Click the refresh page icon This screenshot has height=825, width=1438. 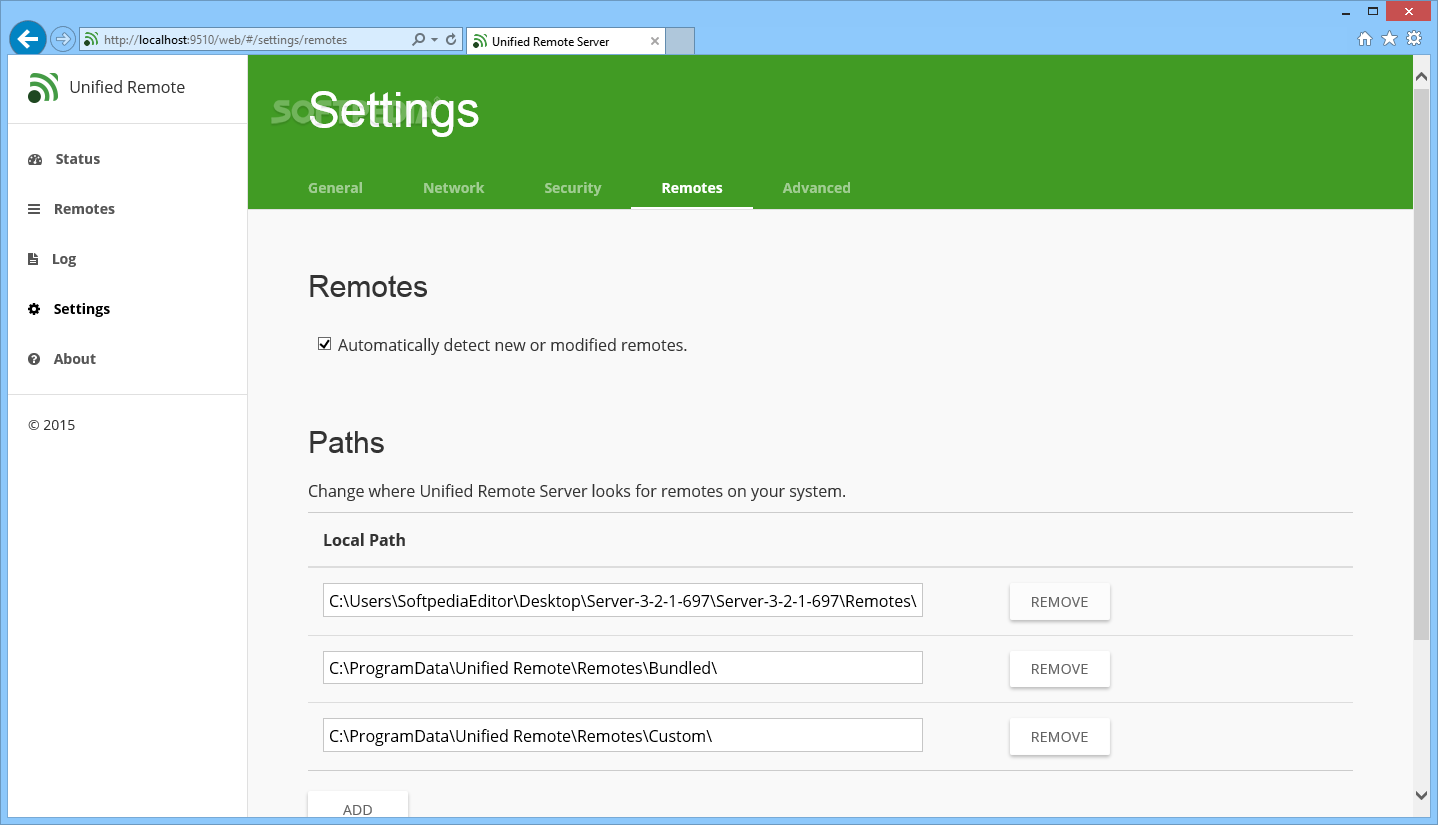click(451, 40)
